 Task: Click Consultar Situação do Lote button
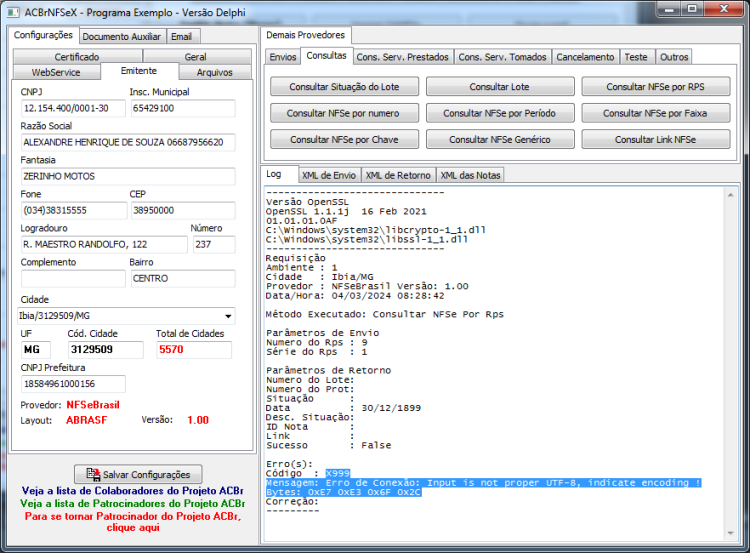click(344, 87)
